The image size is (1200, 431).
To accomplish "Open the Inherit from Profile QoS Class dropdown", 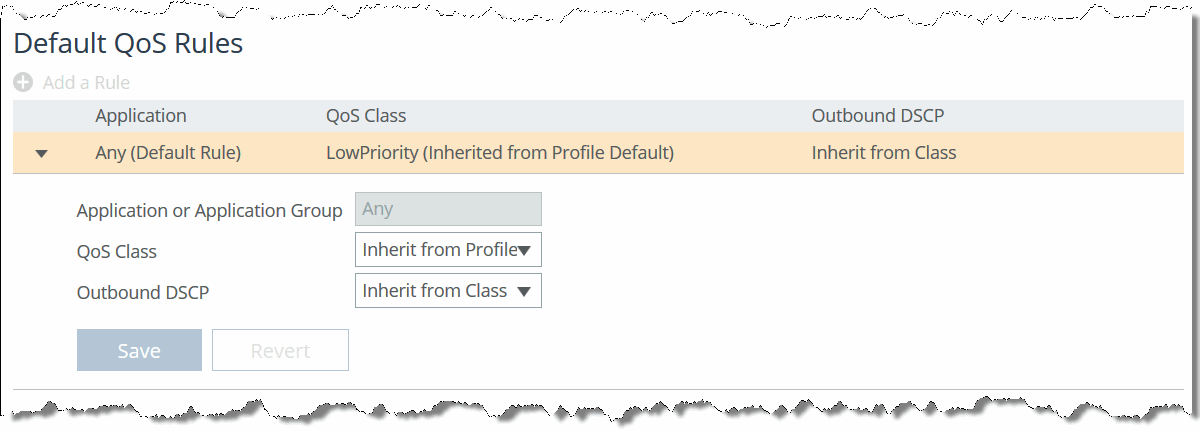I will [x=438, y=250].
